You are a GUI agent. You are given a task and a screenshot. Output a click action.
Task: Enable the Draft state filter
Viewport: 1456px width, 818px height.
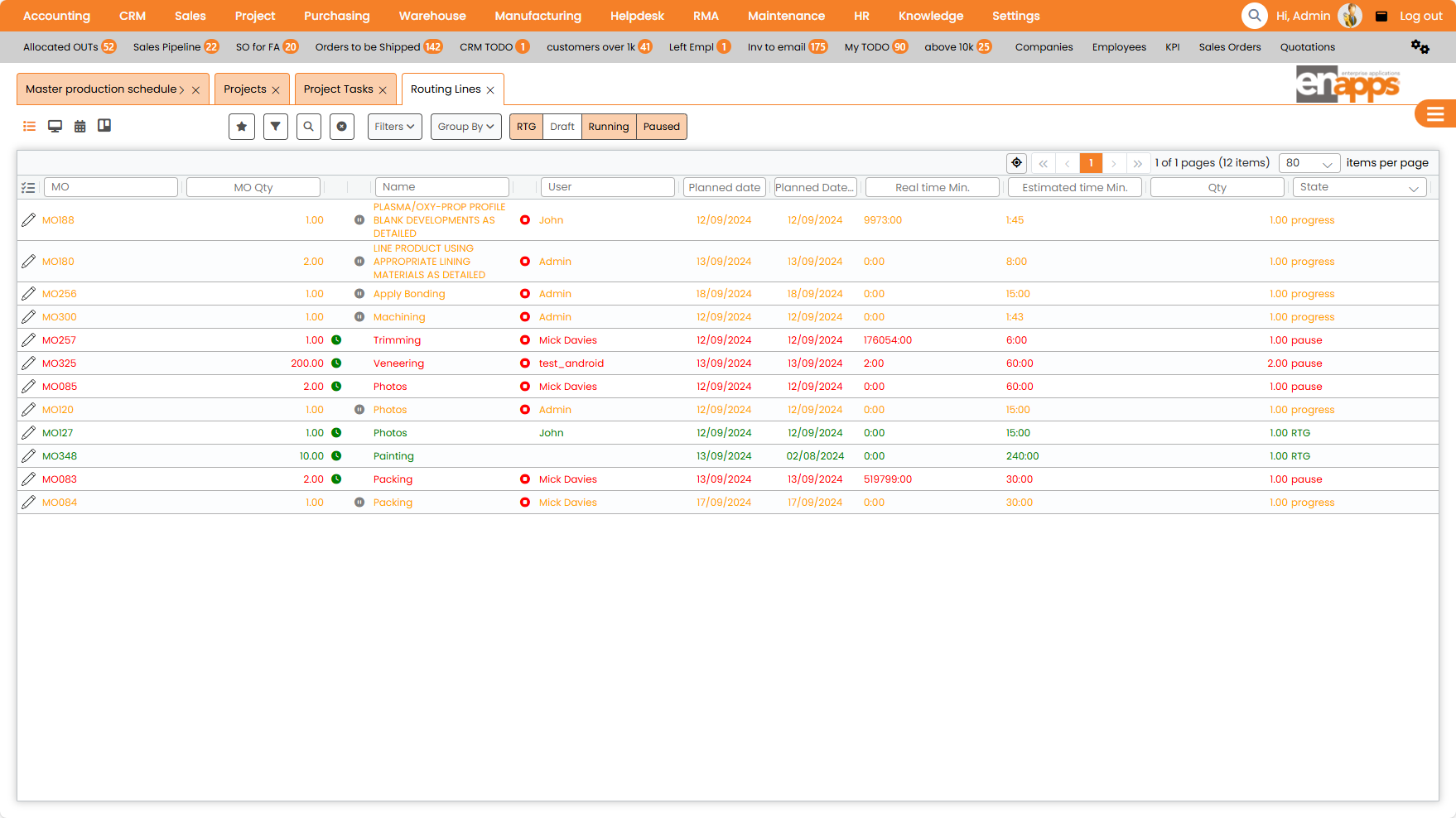pos(562,126)
